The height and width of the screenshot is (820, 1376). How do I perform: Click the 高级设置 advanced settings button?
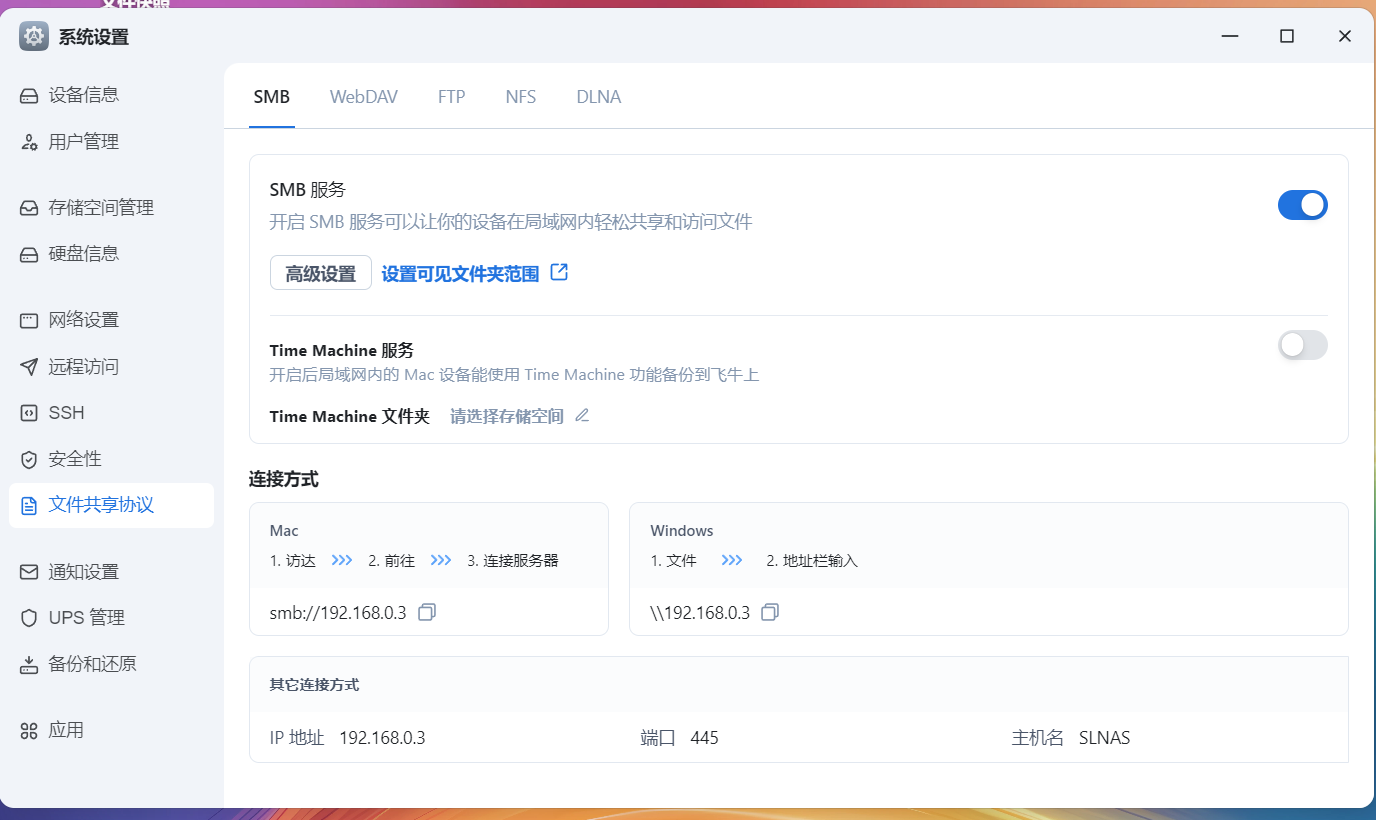coord(320,273)
